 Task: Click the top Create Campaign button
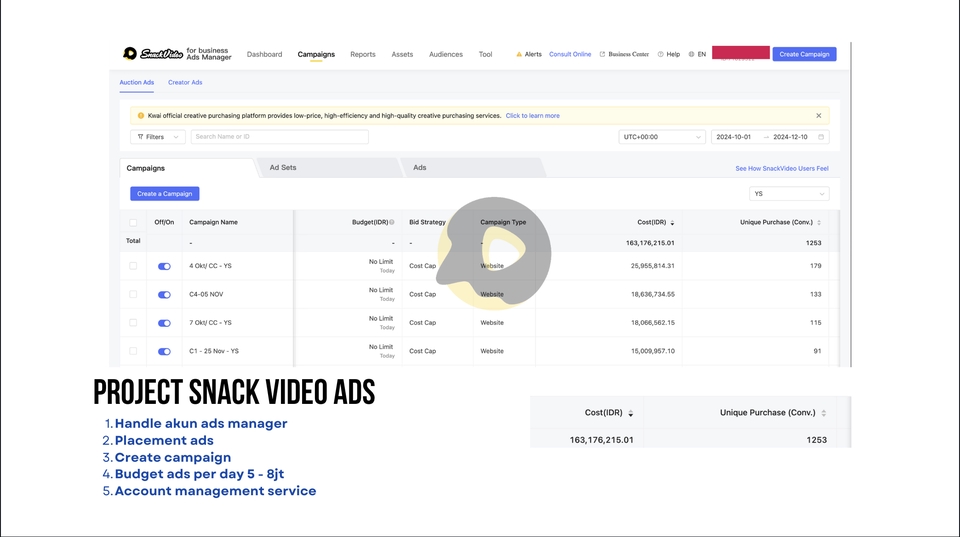[x=804, y=54]
